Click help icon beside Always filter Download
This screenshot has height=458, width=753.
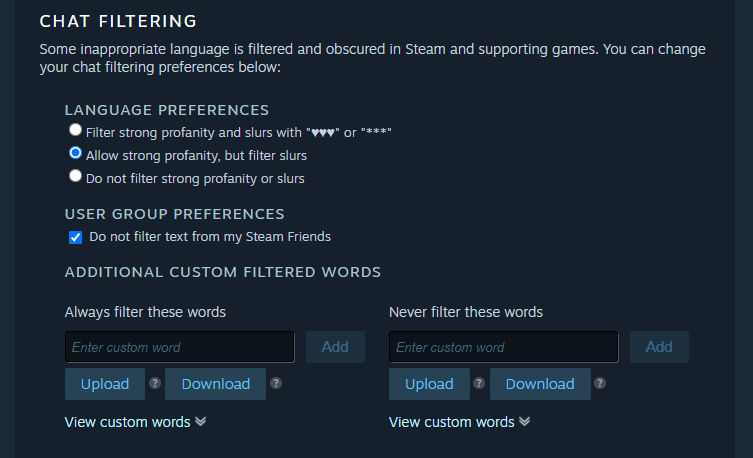coord(276,383)
